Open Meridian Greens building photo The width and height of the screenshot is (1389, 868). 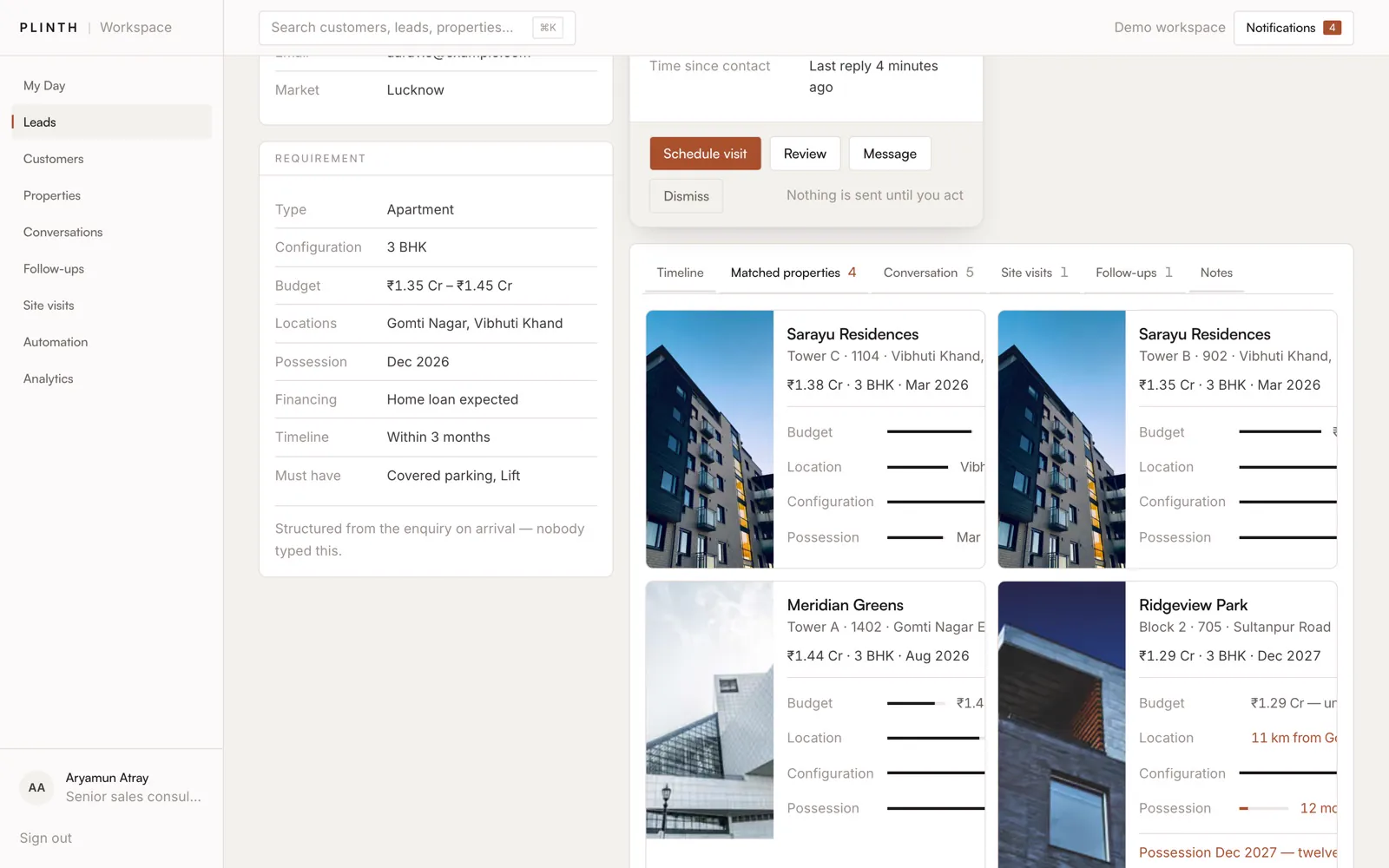tap(709, 710)
